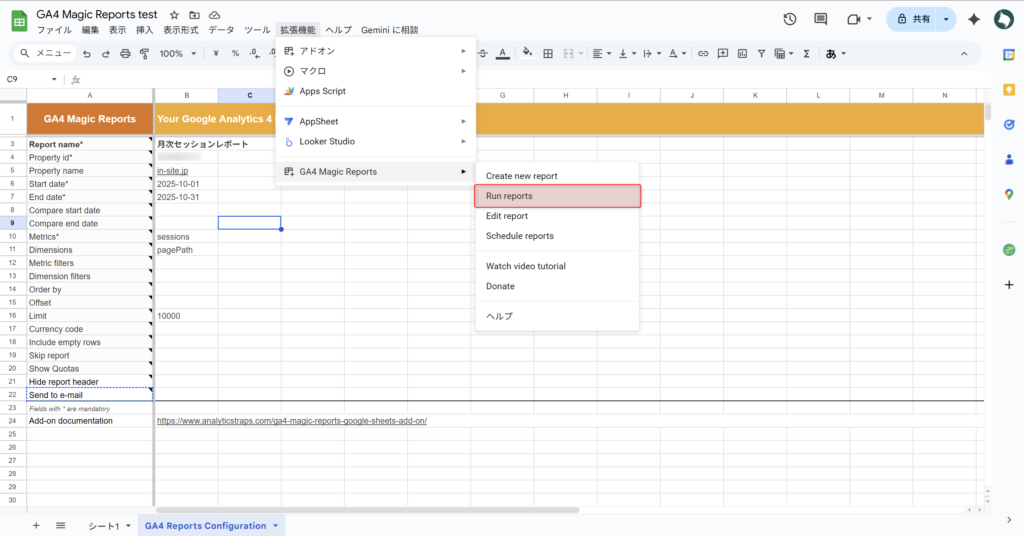Move document using the folder icon
Image resolution: width=1024 pixels, height=536 pixels.
tap(194, 14)
